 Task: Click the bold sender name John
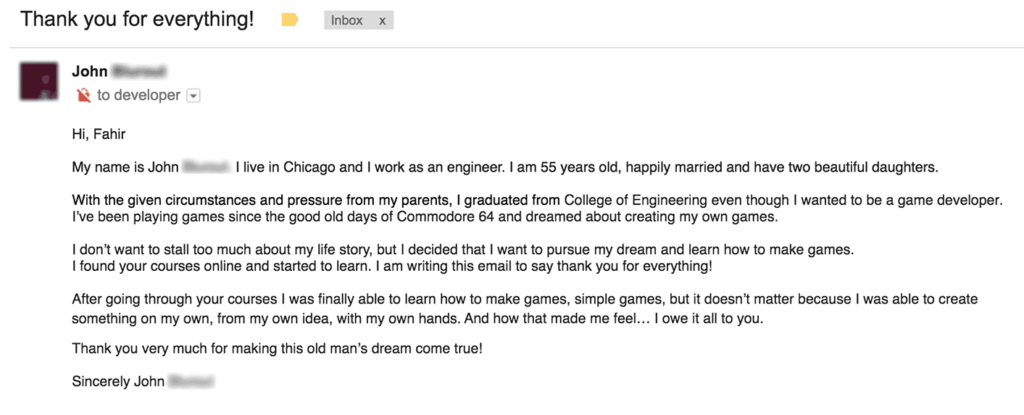coord(89,71)
